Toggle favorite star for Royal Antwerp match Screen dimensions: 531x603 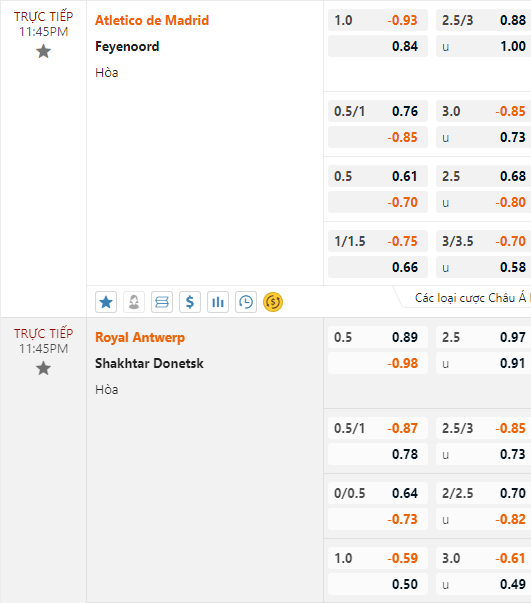click(x=43, y=368)
